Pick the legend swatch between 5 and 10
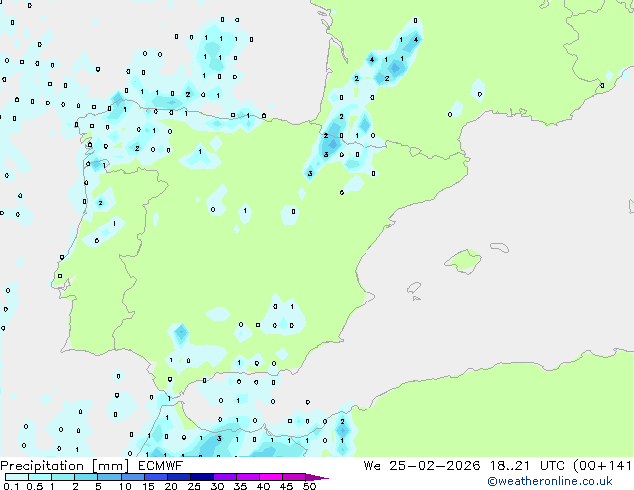634x490 pixels. click(109, 477)
